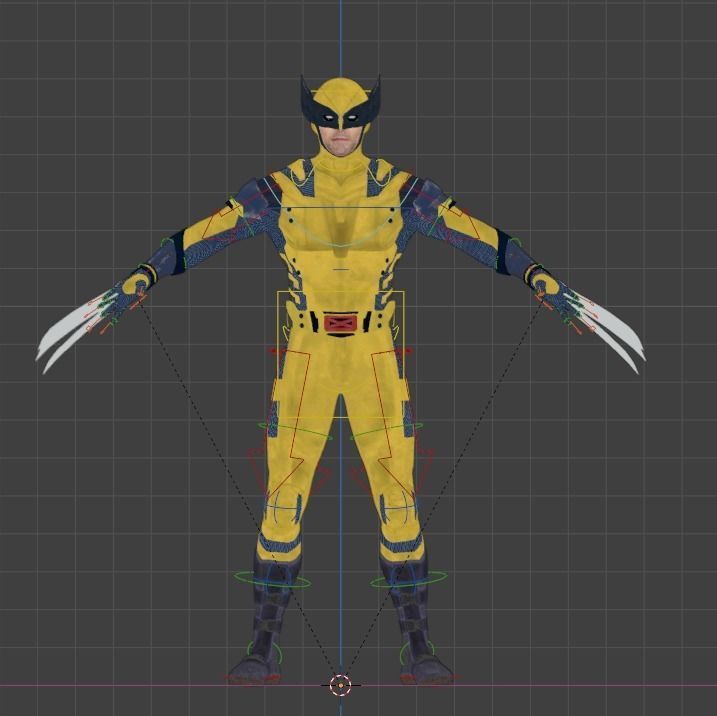Click the character's masked head
This screenshot has height=716, width=717.
pyautogui.click(x=341, y=117)
